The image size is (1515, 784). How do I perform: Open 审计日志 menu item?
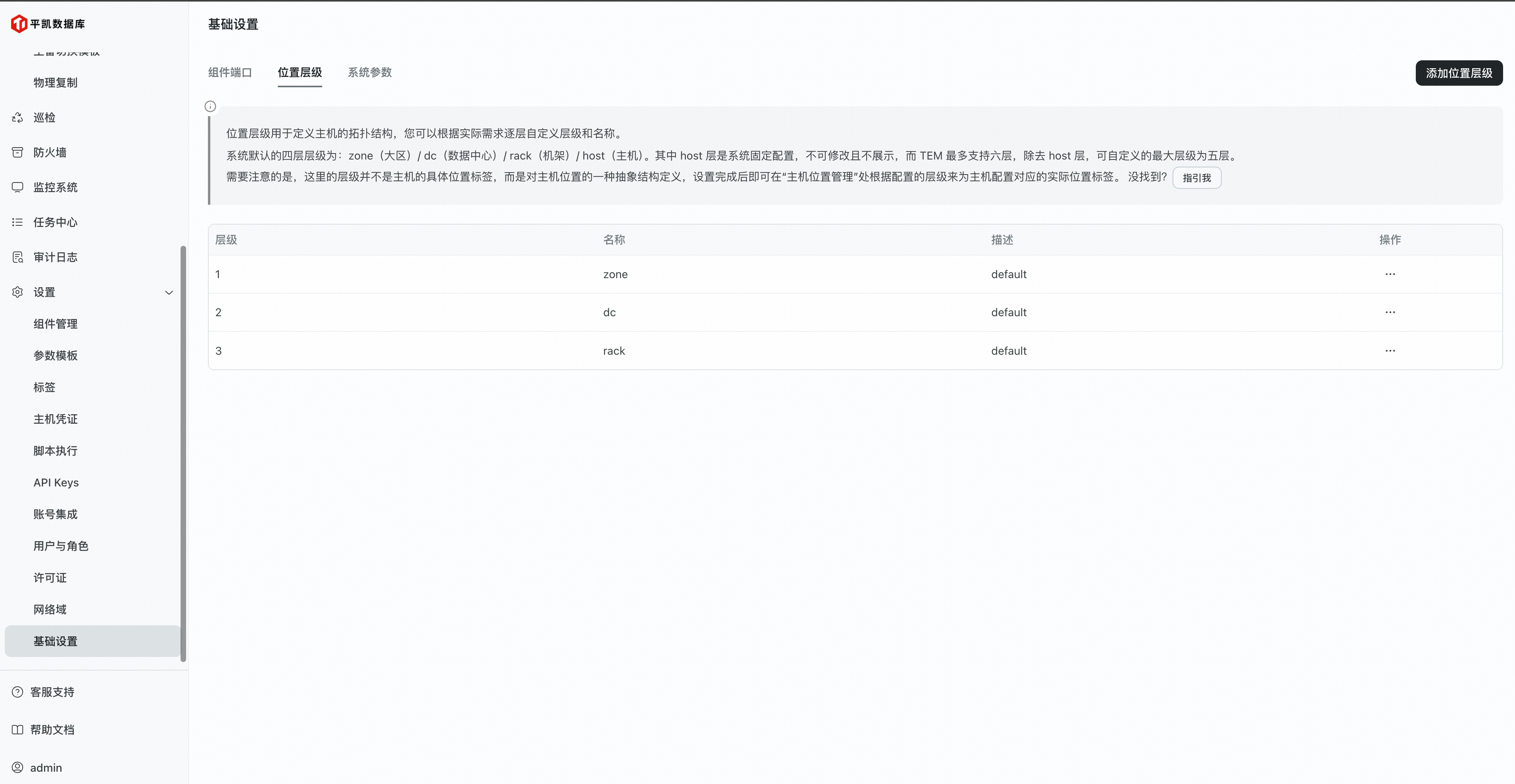(55, 257)
